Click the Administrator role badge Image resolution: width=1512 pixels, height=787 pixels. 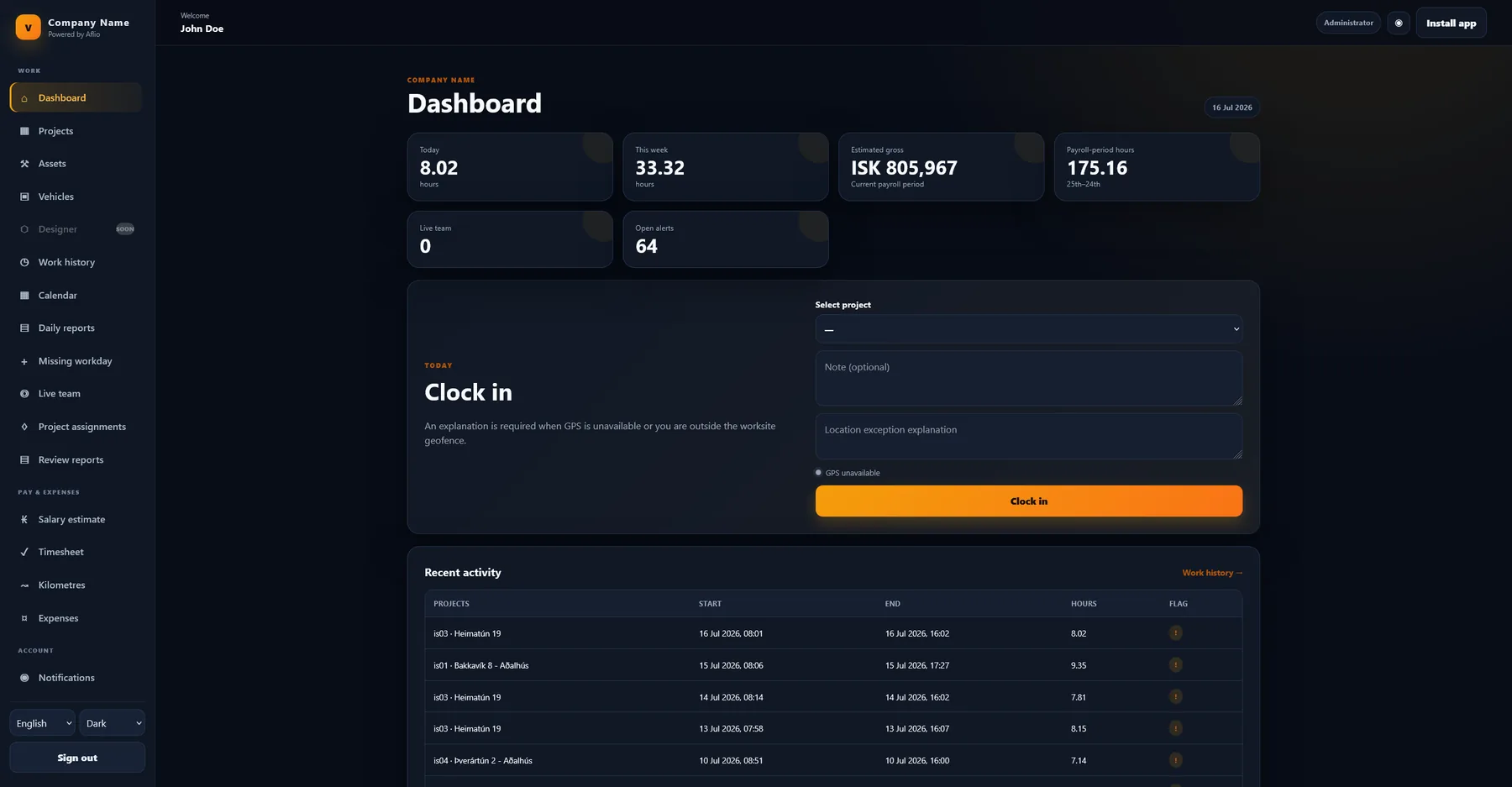[1348, 23]
